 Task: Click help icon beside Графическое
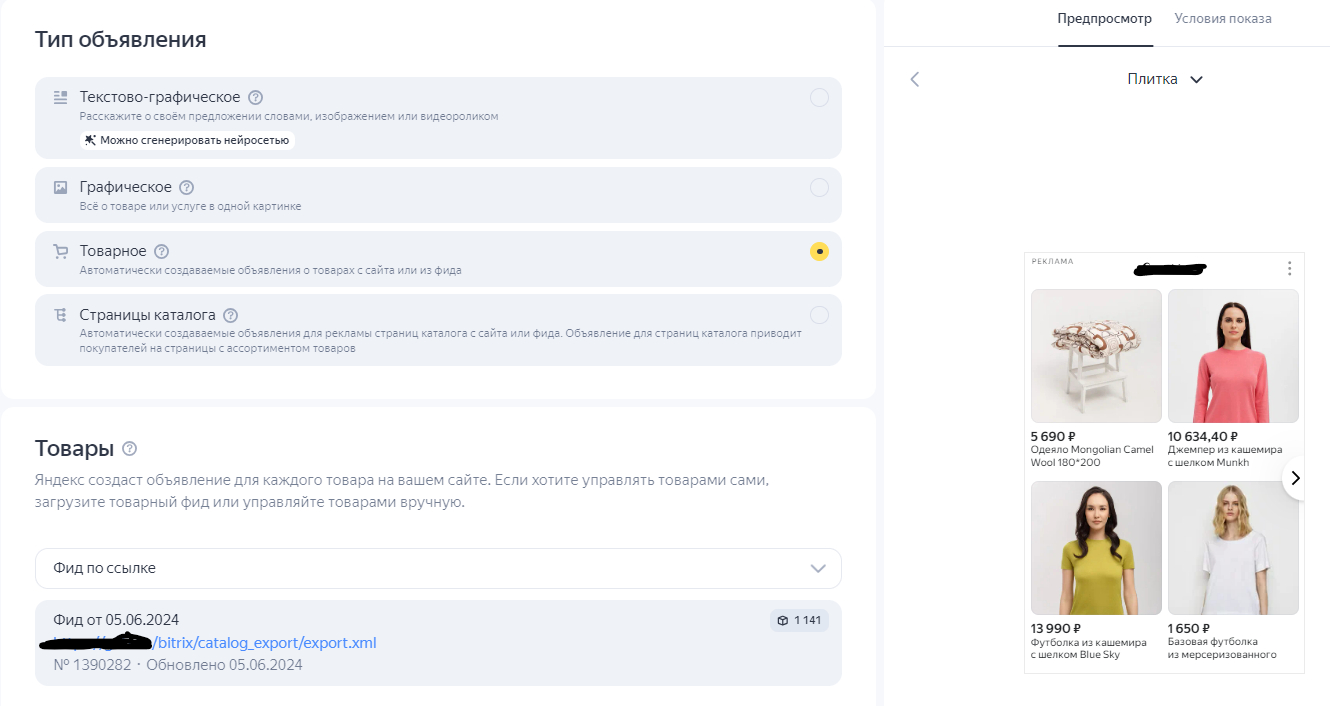tap(186, 187)
